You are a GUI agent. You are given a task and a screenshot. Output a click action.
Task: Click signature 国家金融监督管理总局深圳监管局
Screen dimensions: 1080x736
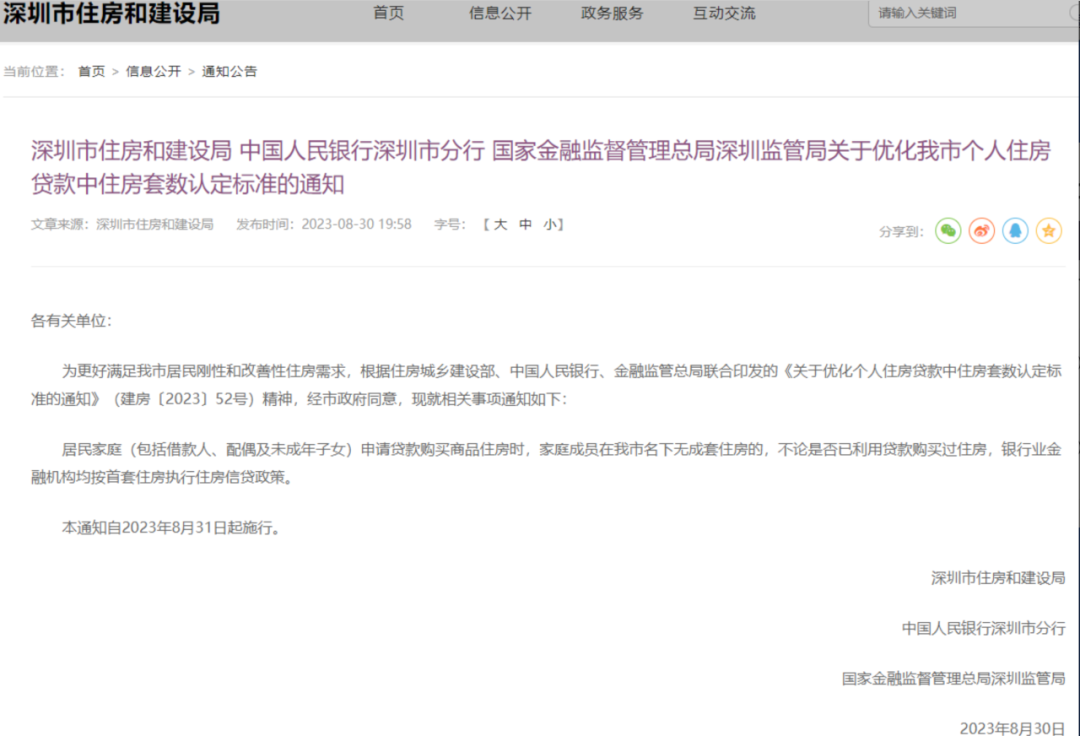[953, 678]
